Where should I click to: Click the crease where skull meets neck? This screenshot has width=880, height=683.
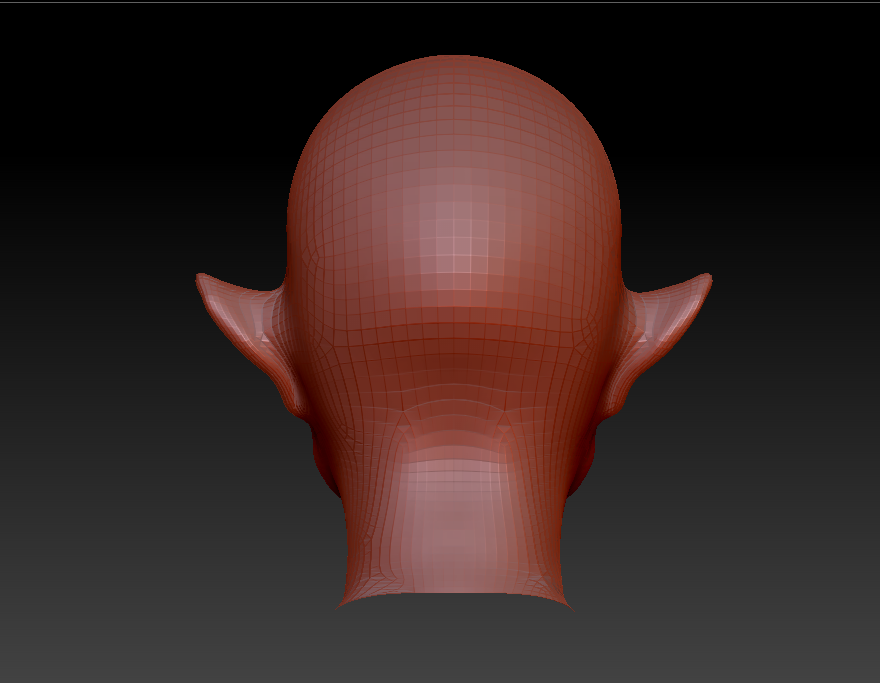click(453, 408)
